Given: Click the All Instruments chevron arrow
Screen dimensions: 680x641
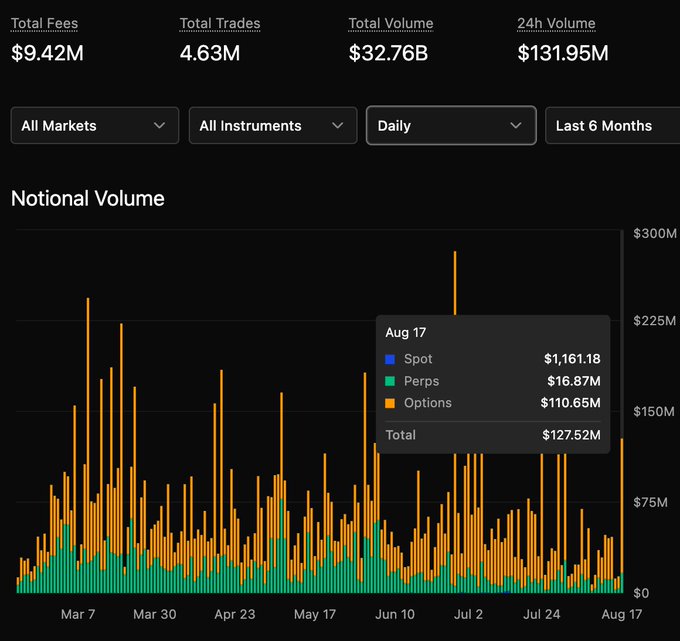Looking at the screenshot, I should click(338, 126).
